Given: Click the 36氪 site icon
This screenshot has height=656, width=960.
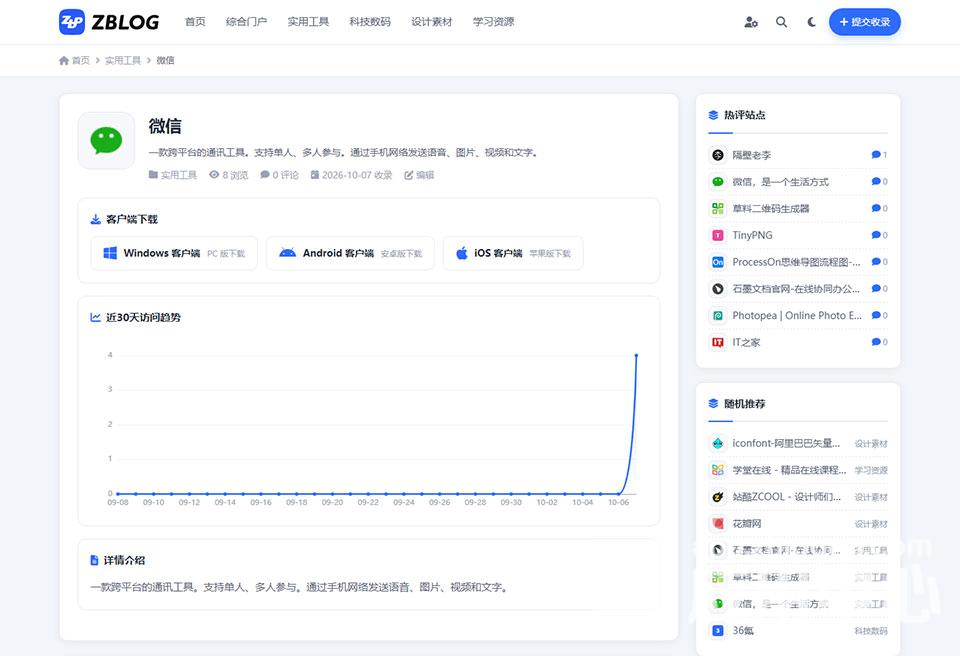Looking at the screenshot, I should (718, 630).
